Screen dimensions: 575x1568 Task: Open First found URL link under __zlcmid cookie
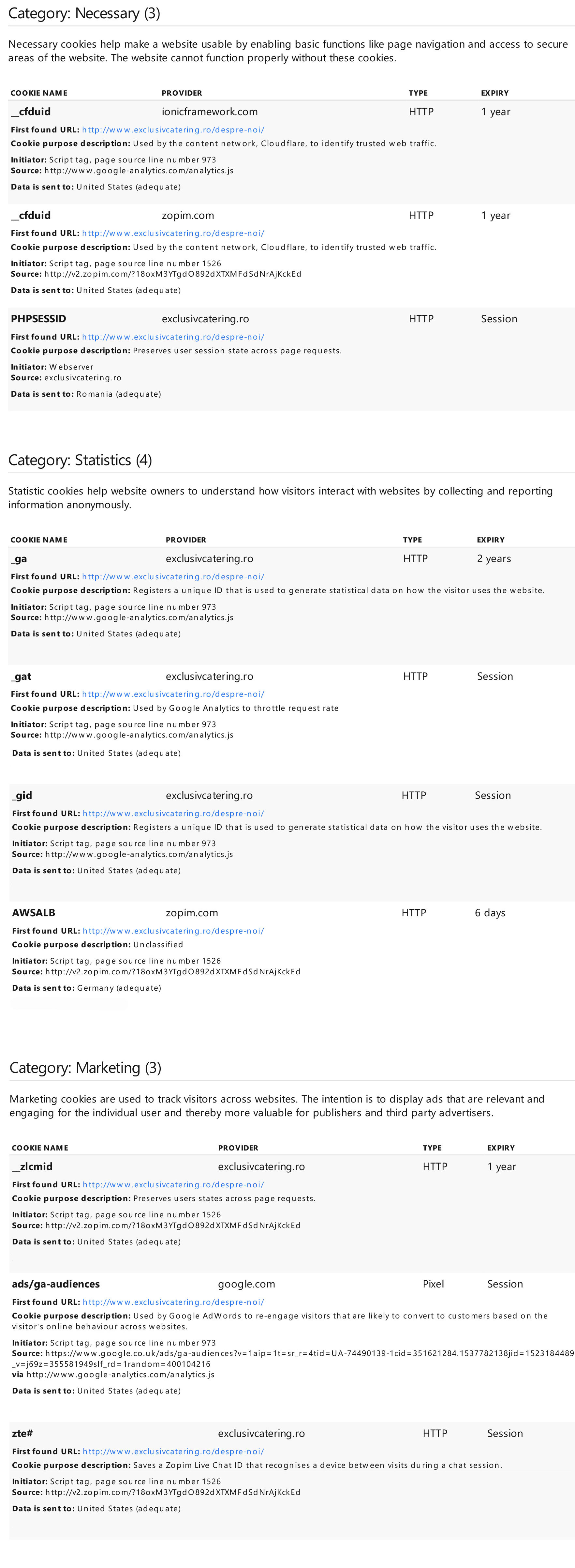(173, 1184)
